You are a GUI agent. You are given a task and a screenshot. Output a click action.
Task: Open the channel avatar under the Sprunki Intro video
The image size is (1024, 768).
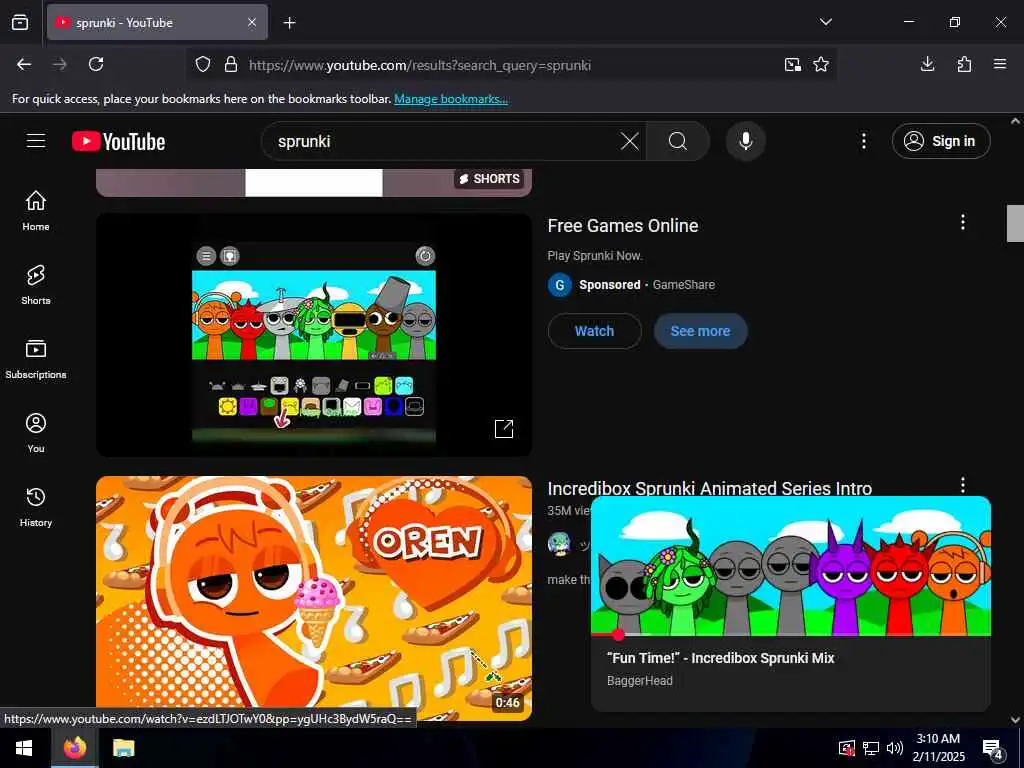click(559, 543)
